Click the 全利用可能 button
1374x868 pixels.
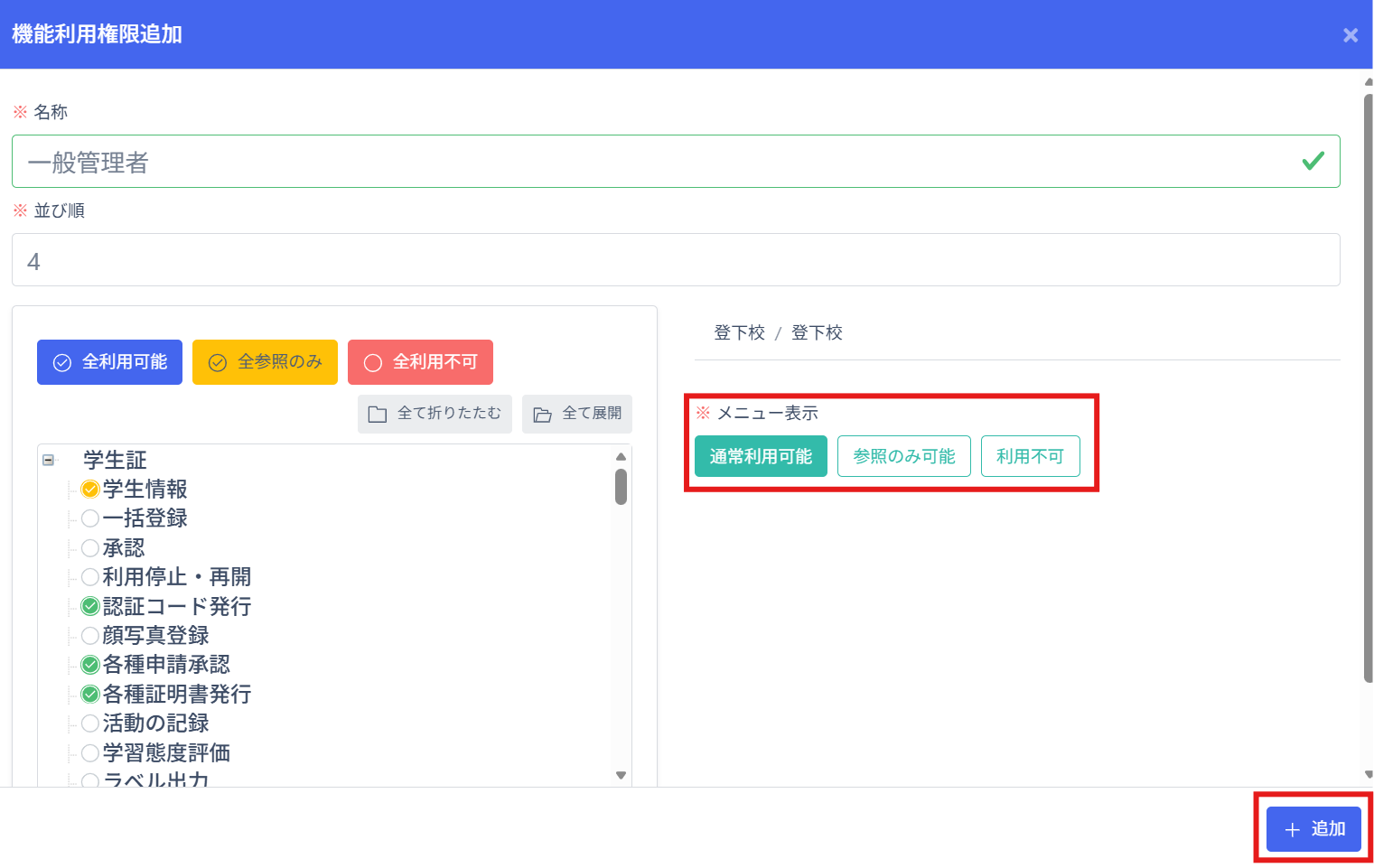coord(109,362)
